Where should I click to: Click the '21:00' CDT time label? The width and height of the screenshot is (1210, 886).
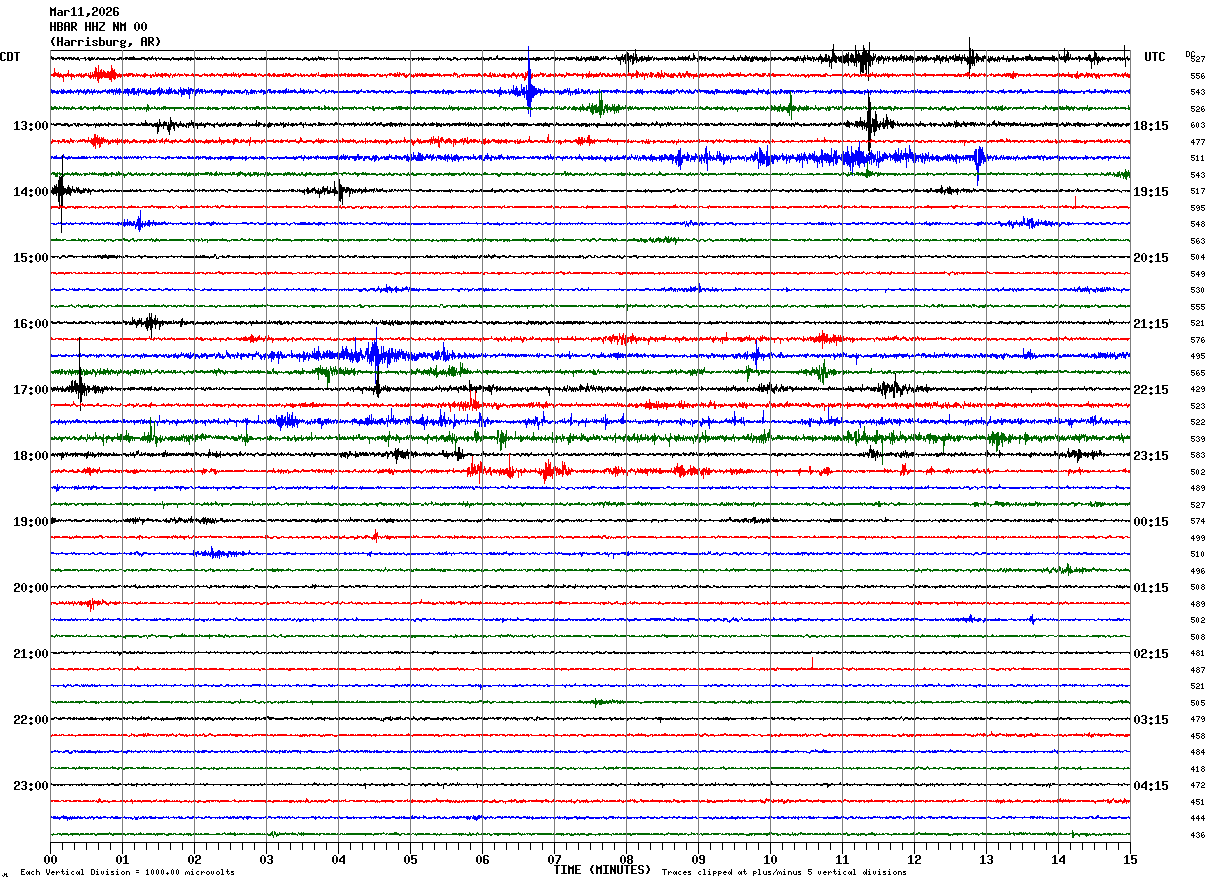pos(30,654)
